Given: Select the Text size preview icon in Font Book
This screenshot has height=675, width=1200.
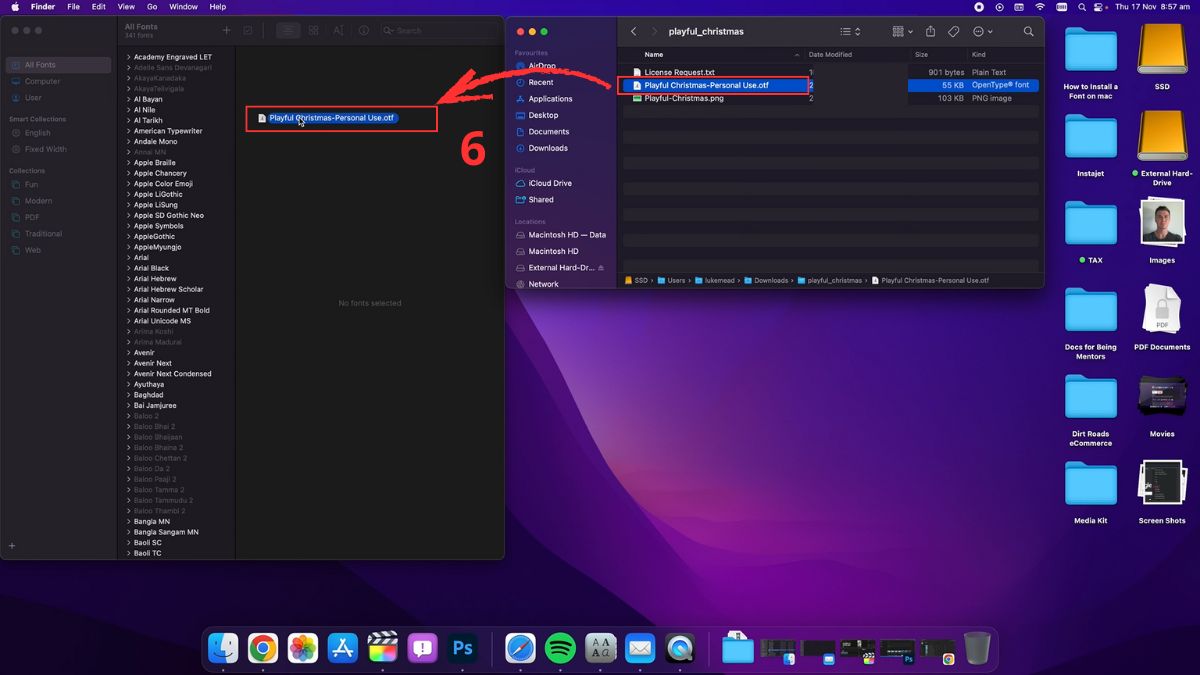Looking at the screenshot, I should point(340,30).
